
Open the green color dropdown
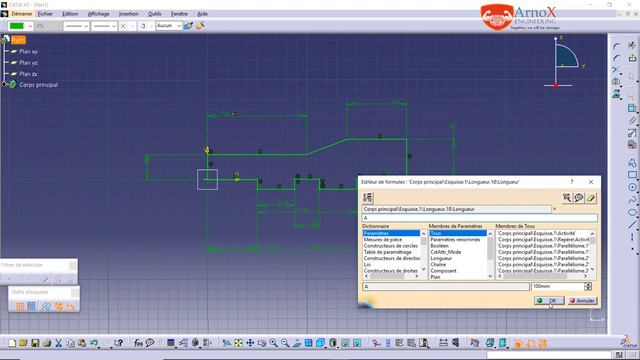tap(30, 26)
